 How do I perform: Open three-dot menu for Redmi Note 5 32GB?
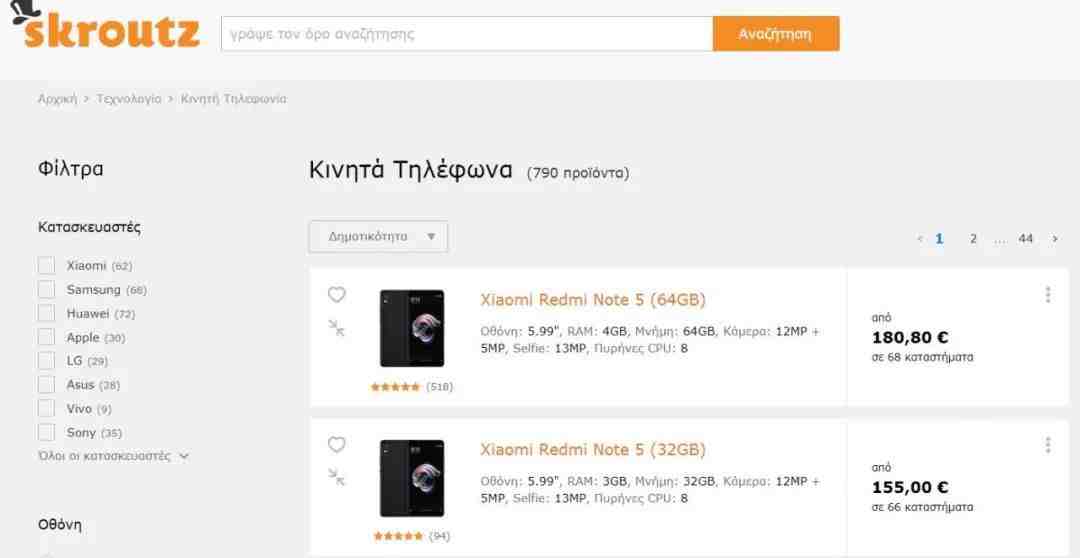(x=1048, y=445)
